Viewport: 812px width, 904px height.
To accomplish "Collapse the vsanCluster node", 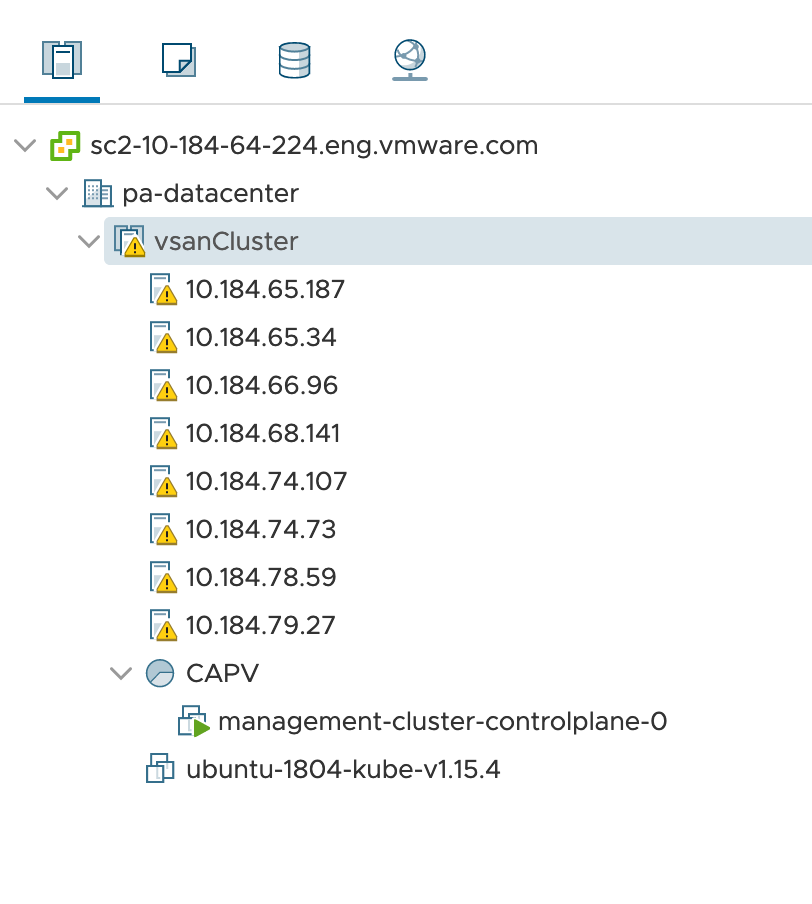I will (88, 241).
